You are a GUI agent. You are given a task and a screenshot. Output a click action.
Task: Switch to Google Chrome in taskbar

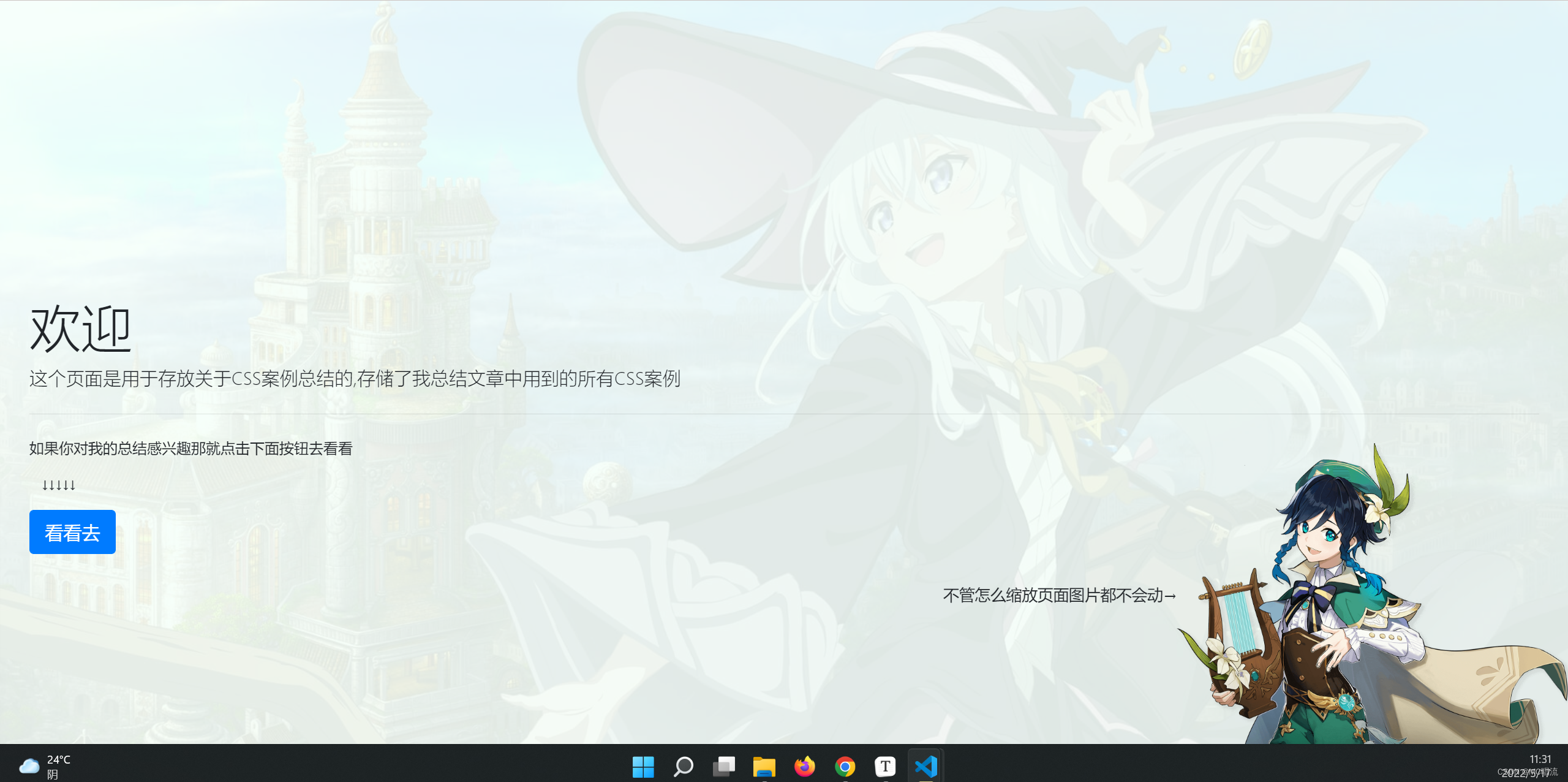pos(845,766)
